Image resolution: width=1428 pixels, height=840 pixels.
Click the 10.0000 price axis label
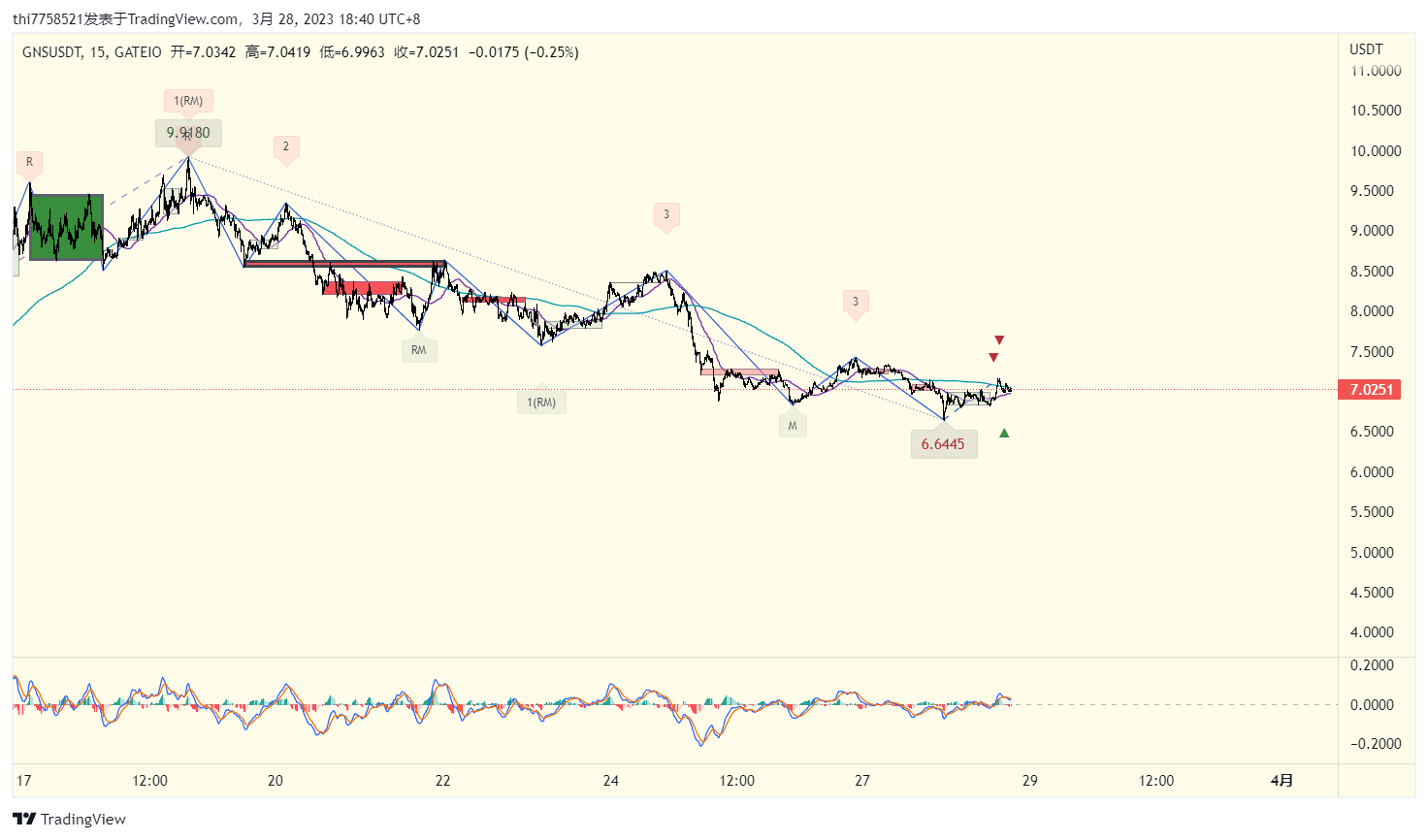[x=1376, y=150]
